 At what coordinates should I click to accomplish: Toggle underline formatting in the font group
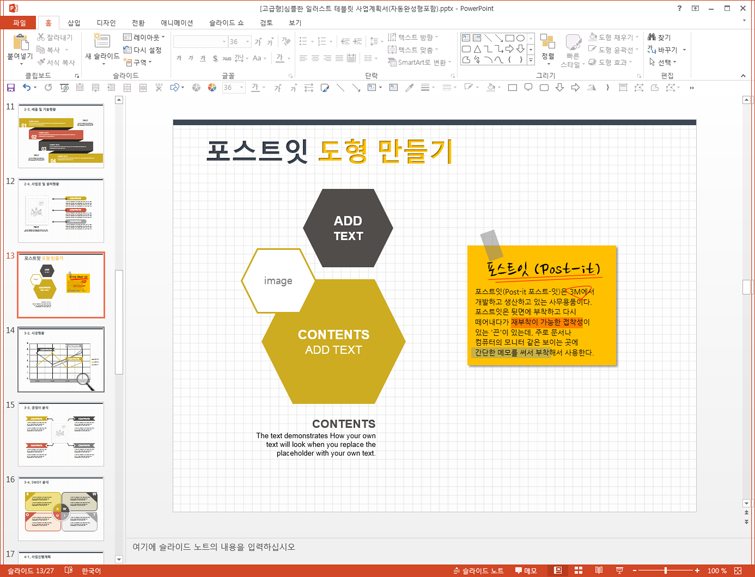pos(203,58)
